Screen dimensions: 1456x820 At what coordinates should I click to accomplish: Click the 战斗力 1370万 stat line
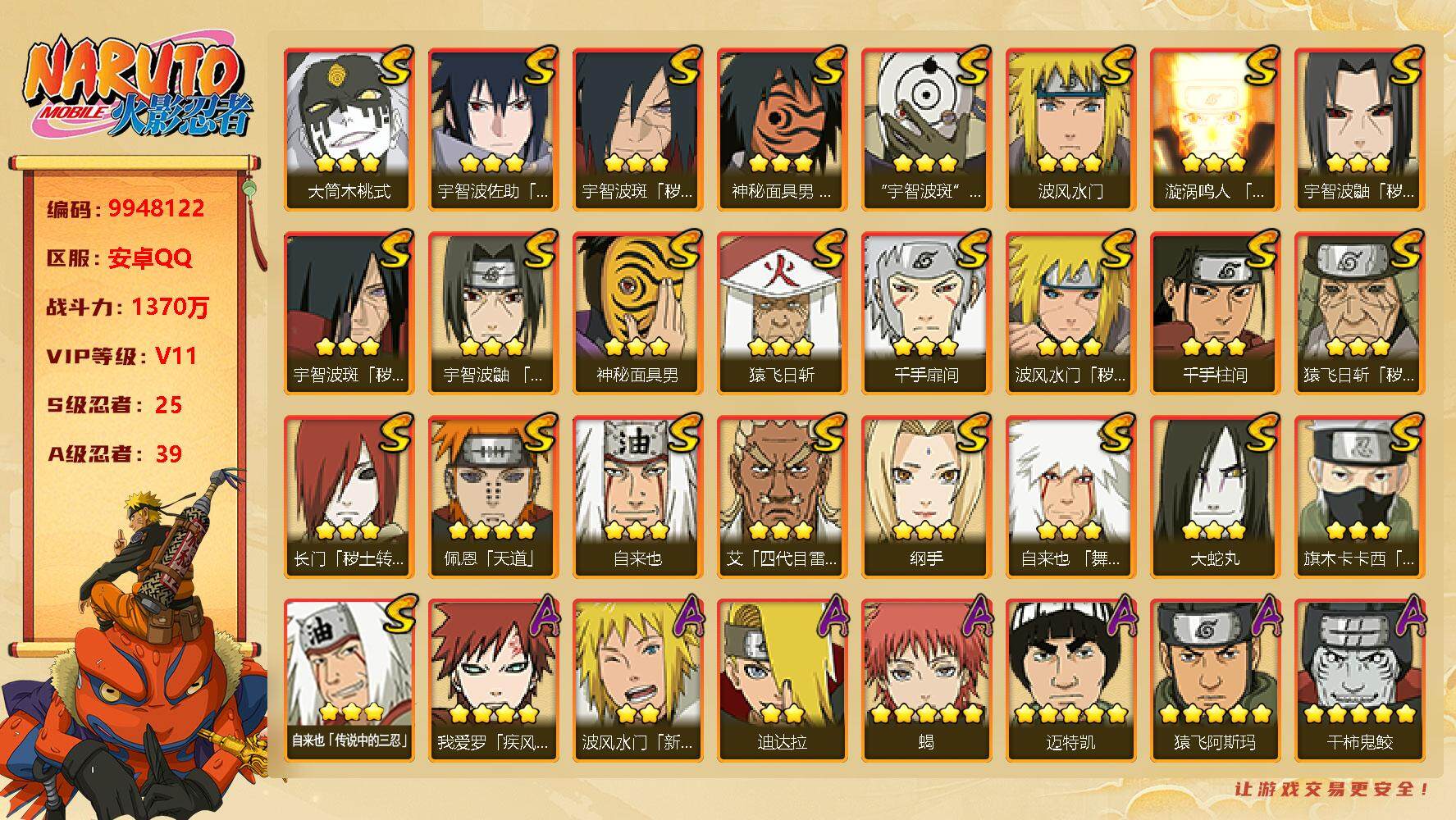point(127,307)
